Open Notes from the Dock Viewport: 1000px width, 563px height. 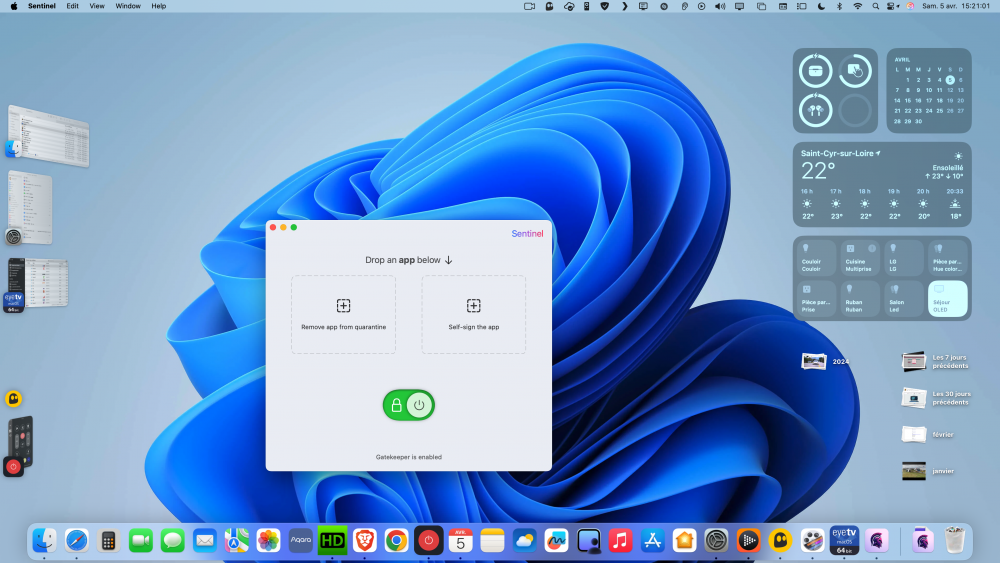(492, 541)
